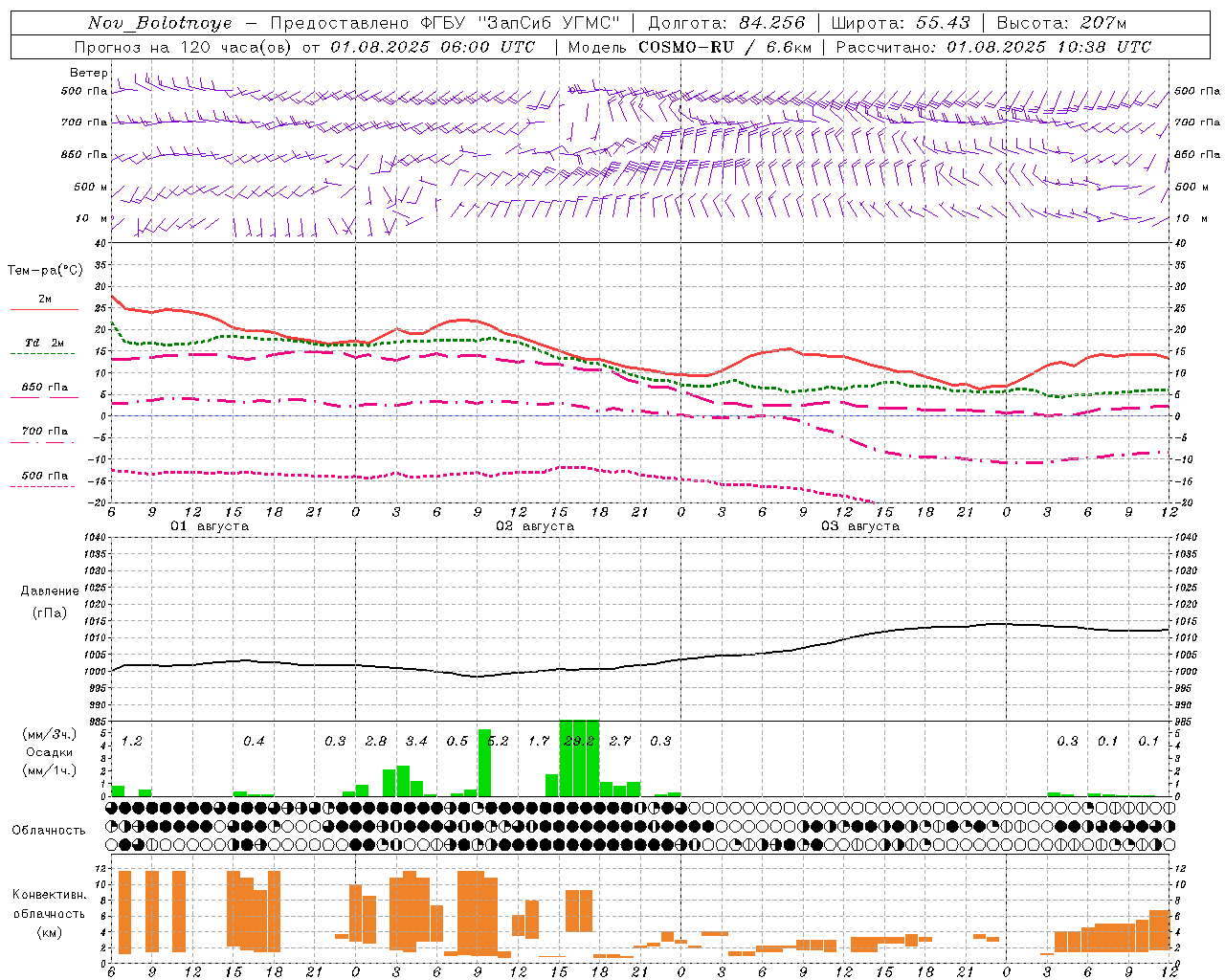
Task: Click the 700 гПа temperature legend label
Action: [x=45, y=432]
